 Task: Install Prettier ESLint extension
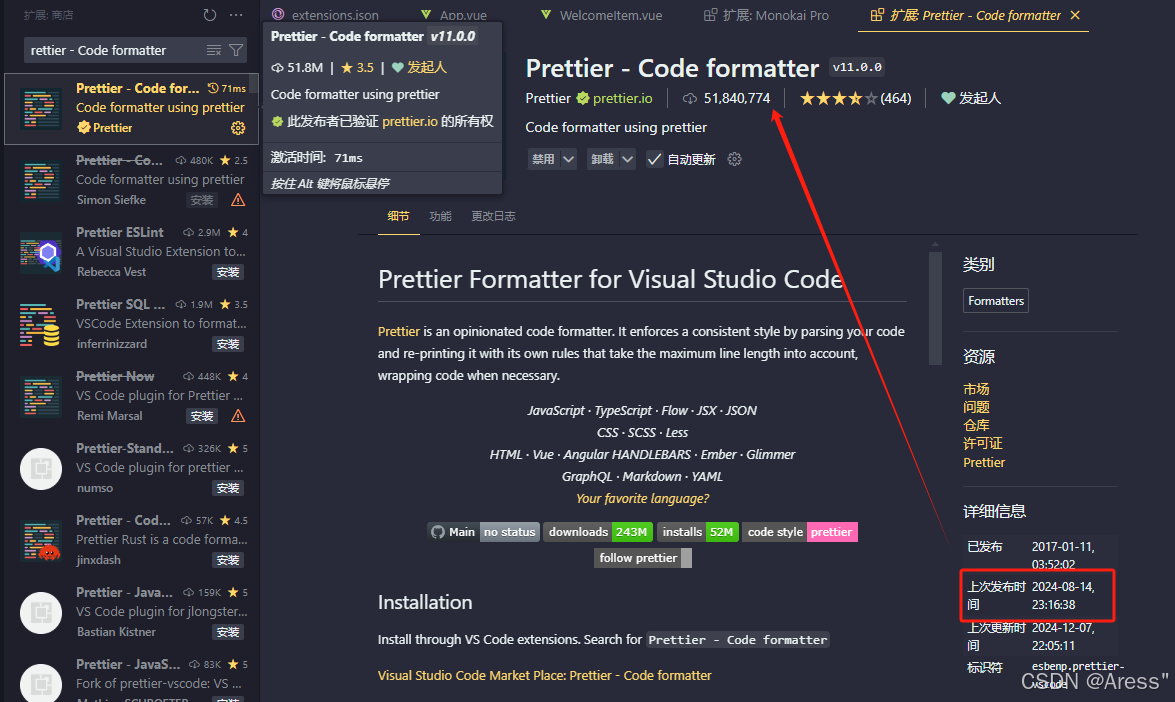(228, 272)
